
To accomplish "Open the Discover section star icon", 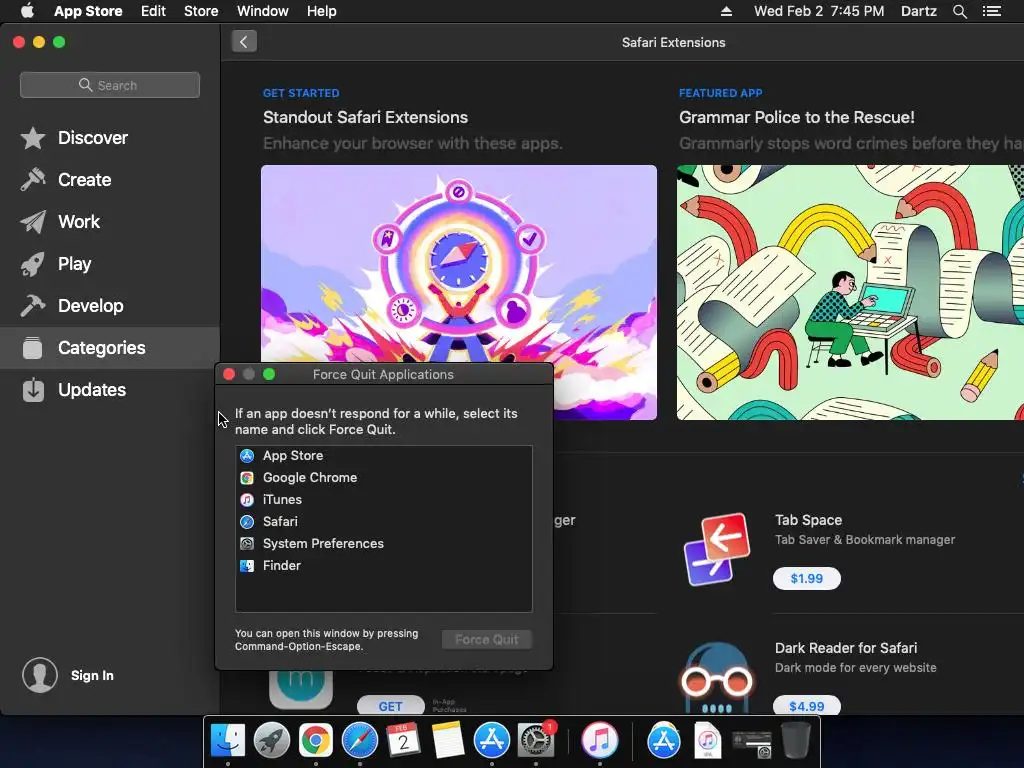I will coord(33,138).
